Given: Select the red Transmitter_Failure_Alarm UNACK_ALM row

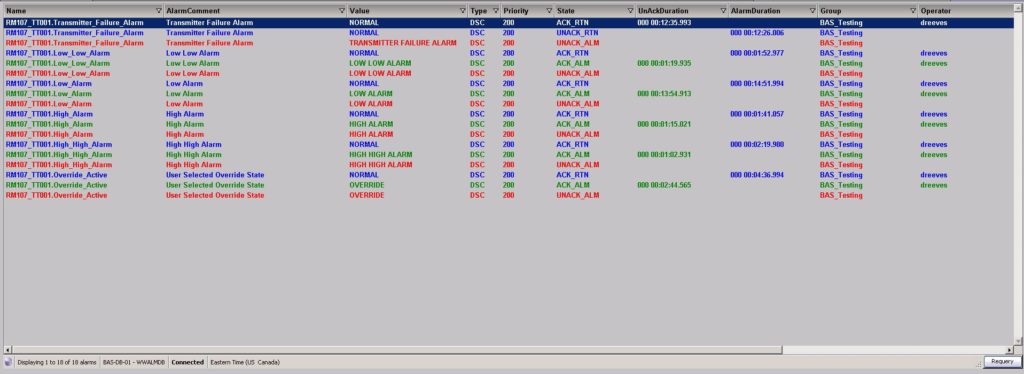Looking at the screenshot, I should (x=509, y=43).
